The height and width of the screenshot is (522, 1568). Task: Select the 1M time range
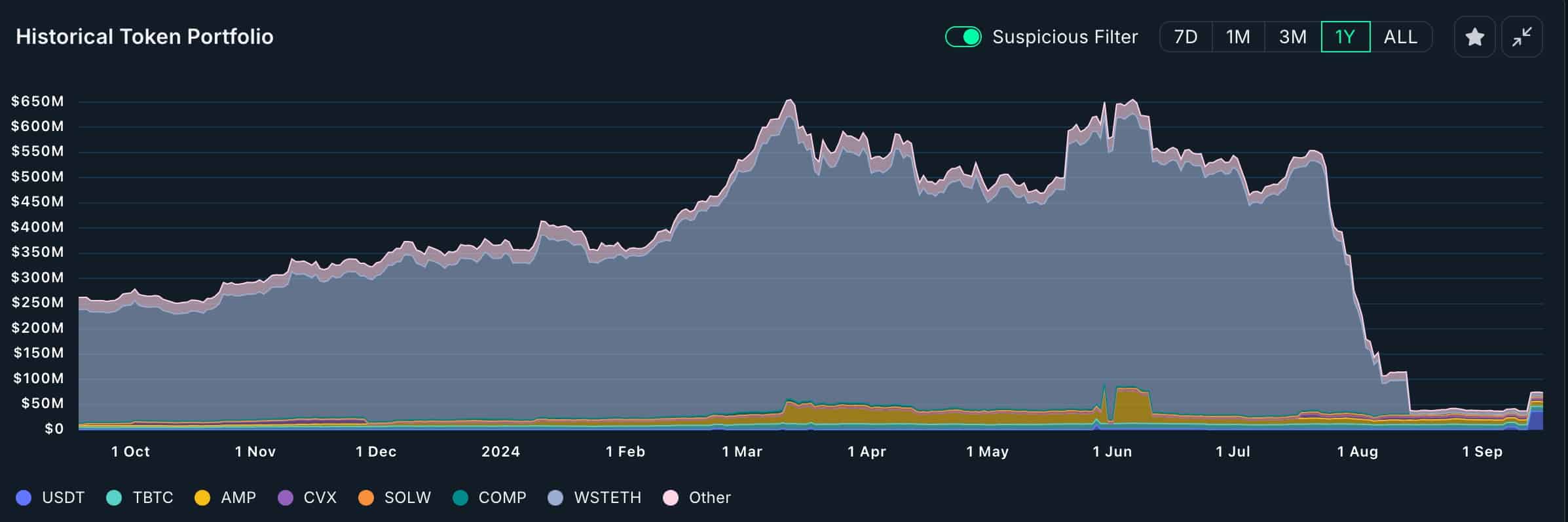[x=1238, y=37]
